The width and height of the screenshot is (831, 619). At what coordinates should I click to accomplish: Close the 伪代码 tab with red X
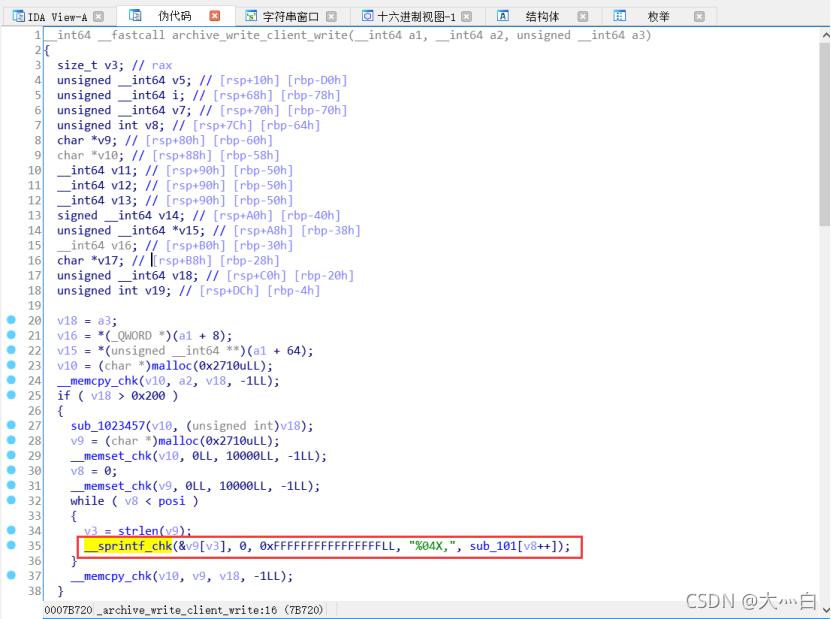[215, 16]
